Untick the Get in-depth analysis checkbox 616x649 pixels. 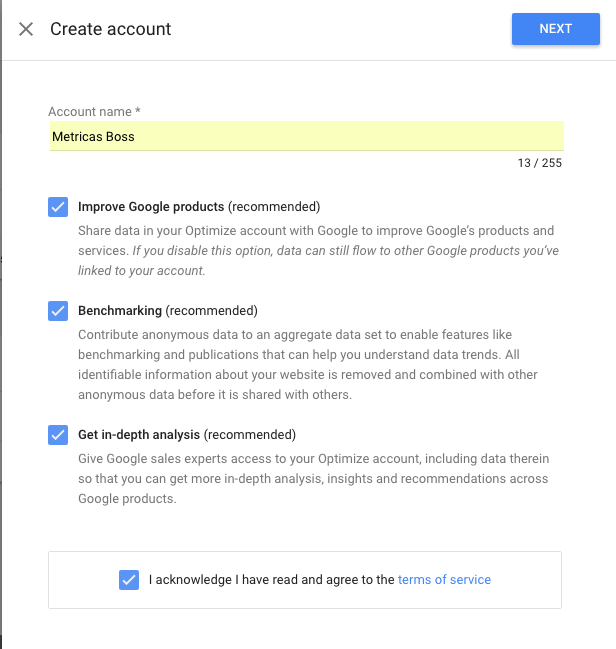click(x=58, y=435)
